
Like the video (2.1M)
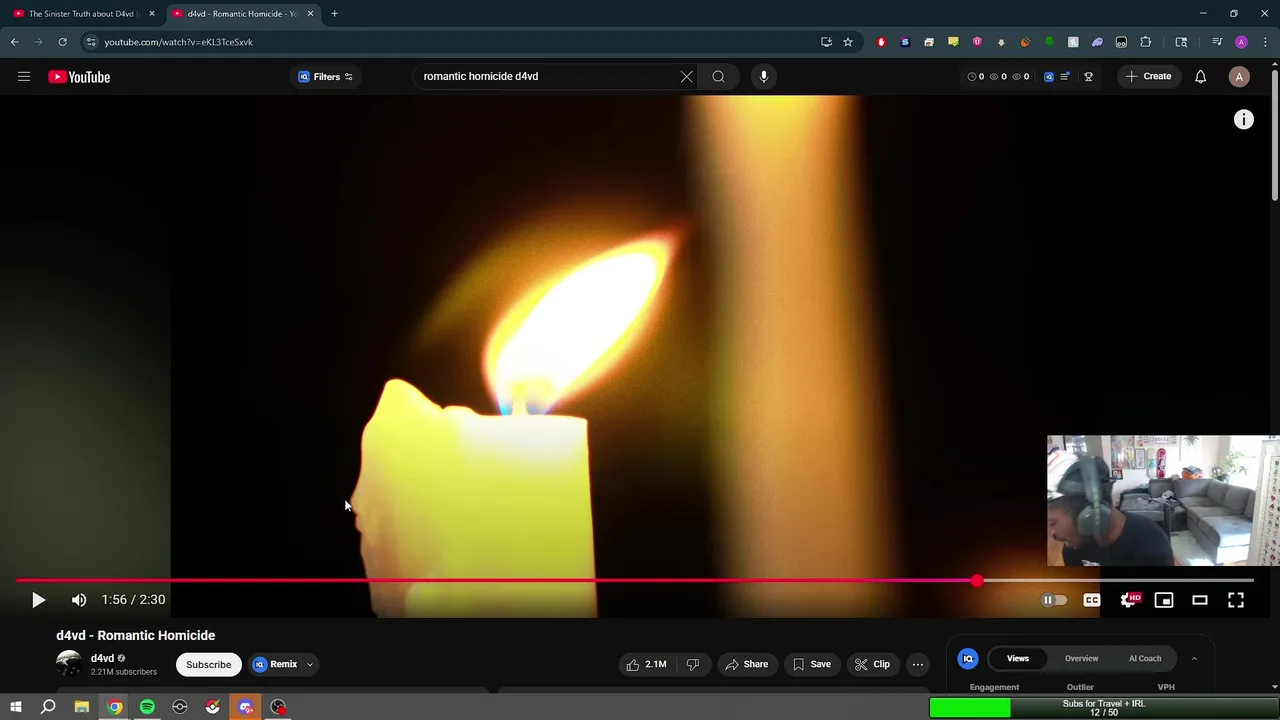coord(646,664)
